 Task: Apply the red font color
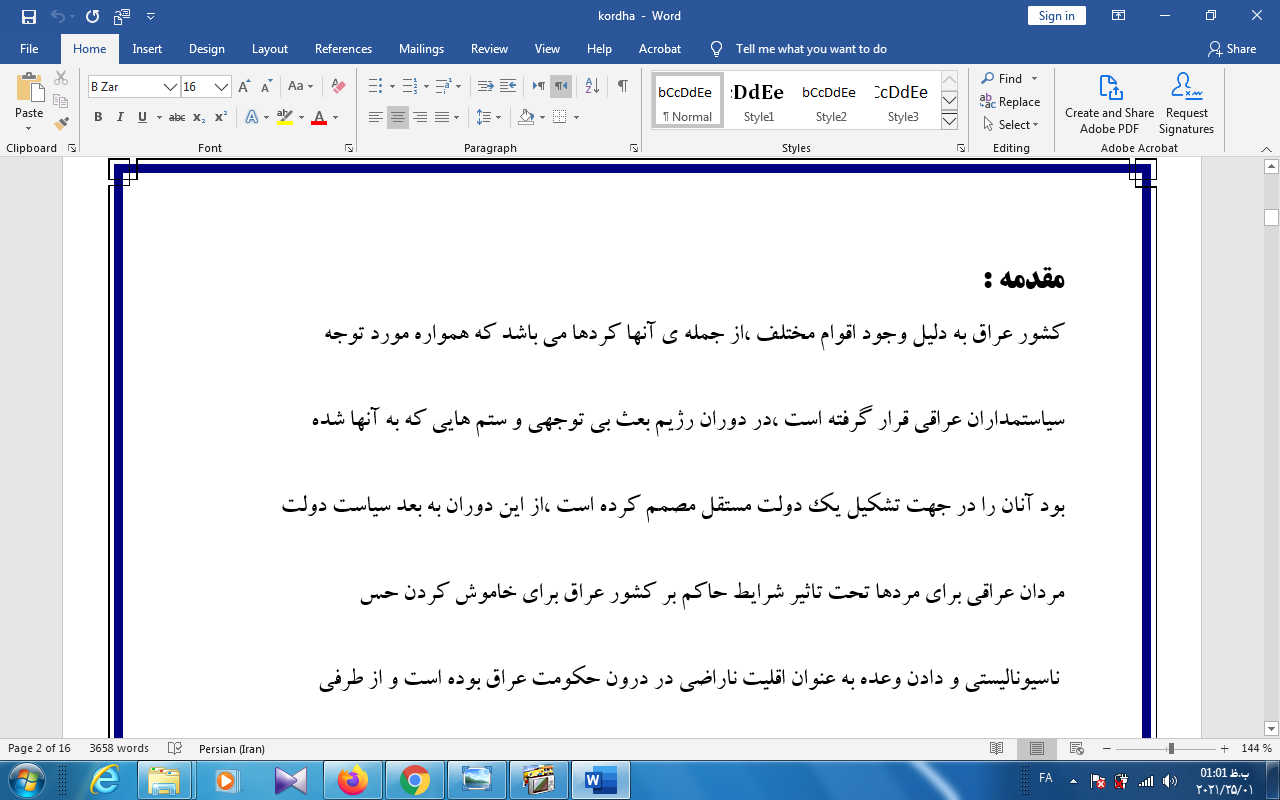tap(319, 117)
